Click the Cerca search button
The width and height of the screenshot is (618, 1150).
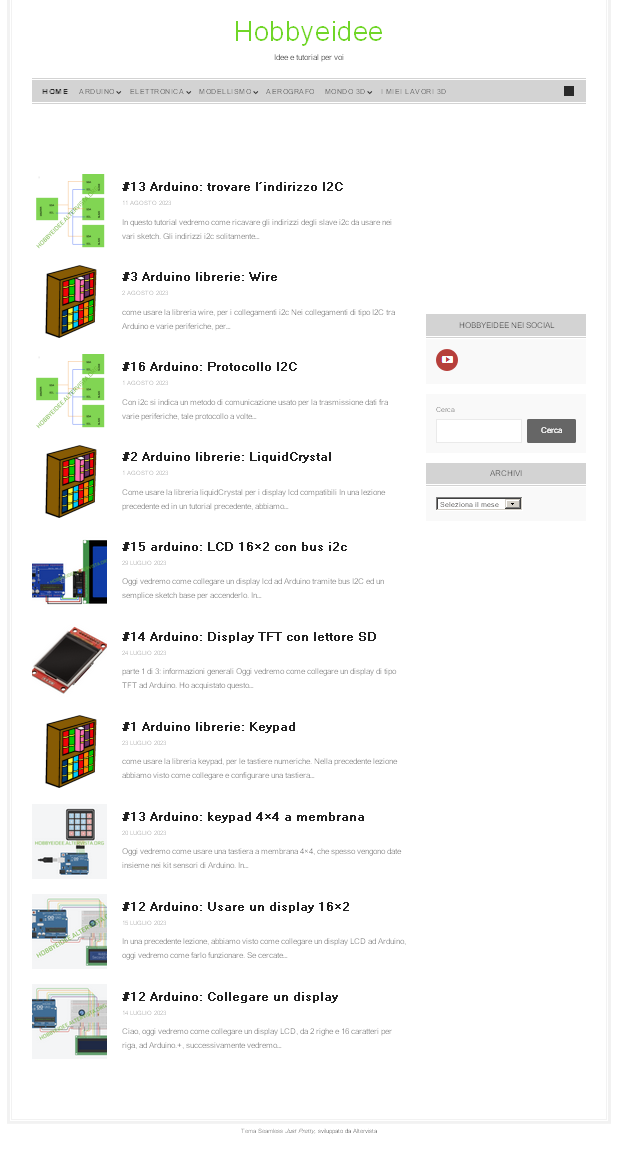click(551, 431)
